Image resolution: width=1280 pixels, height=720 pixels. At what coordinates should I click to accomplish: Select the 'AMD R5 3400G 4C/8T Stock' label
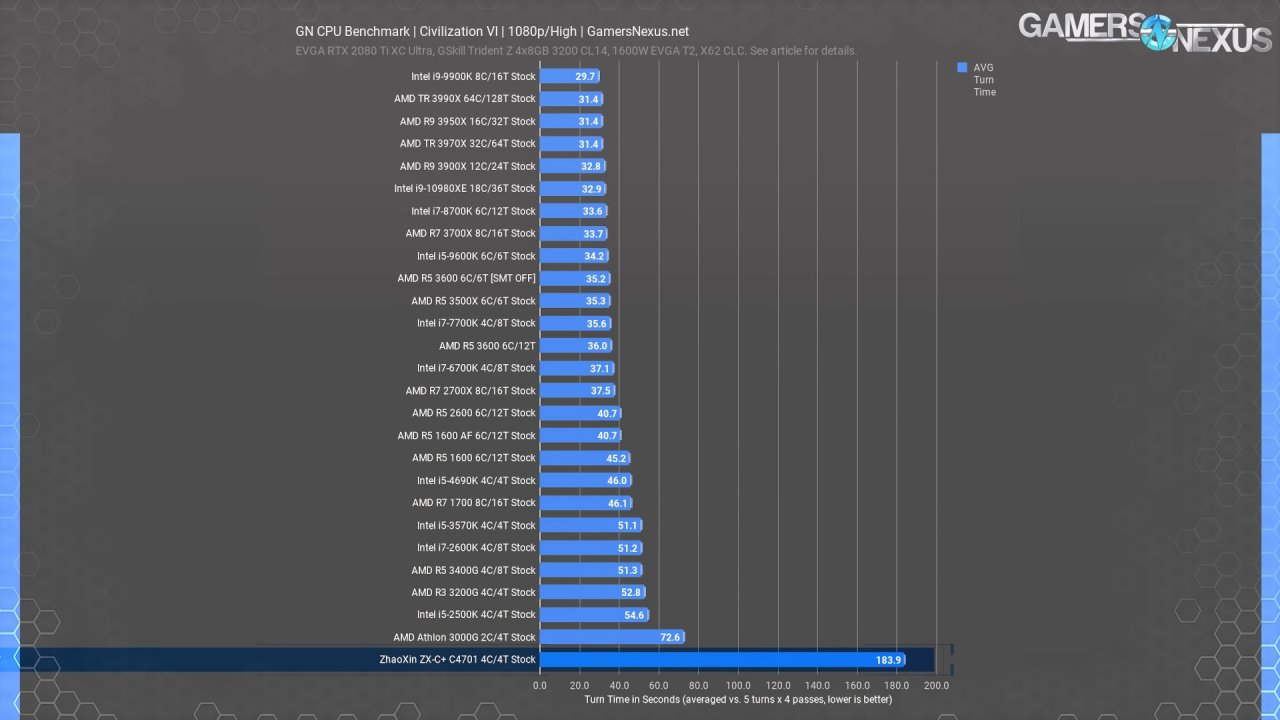click(x=473, y=570)
